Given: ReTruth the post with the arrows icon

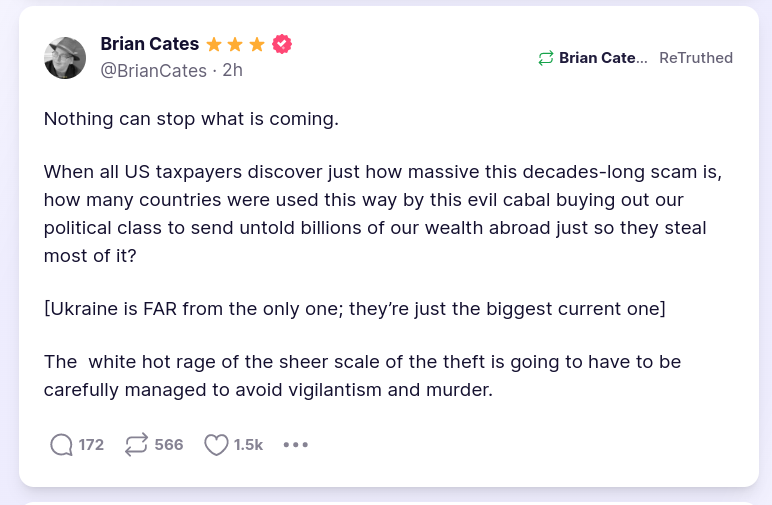Looking at the screenshot, I should [136, 445].
